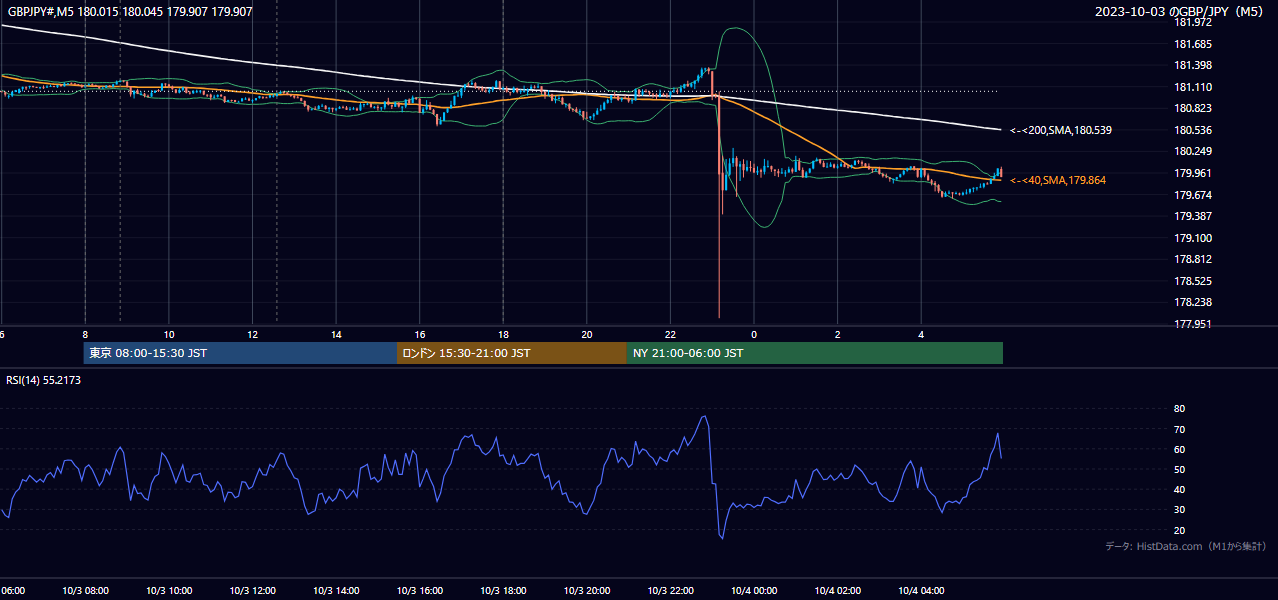Click the 178.812 price axis label

coord(1192,259)
